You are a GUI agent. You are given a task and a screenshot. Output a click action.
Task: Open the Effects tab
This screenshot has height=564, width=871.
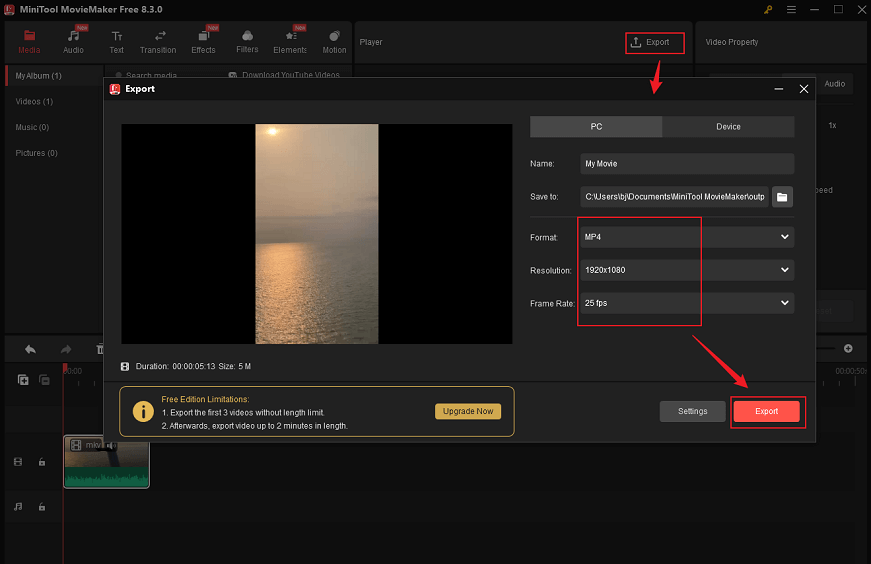[203, 42]
